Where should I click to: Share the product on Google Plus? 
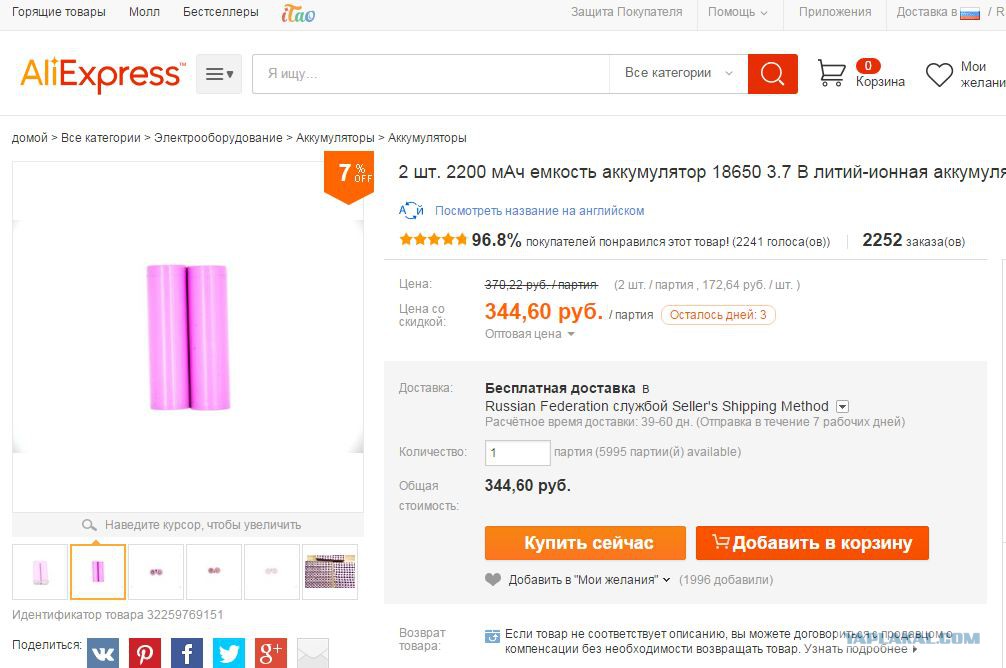tap(271, 653)
